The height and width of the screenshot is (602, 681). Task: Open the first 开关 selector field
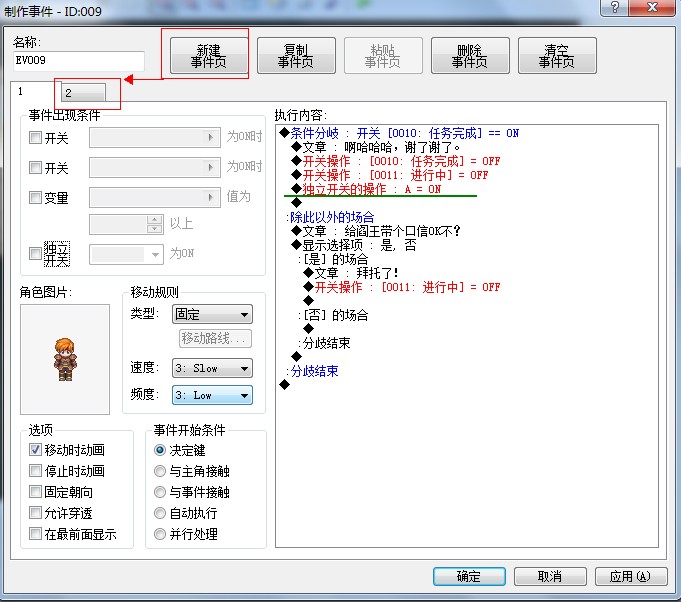[x=155, y=138]
